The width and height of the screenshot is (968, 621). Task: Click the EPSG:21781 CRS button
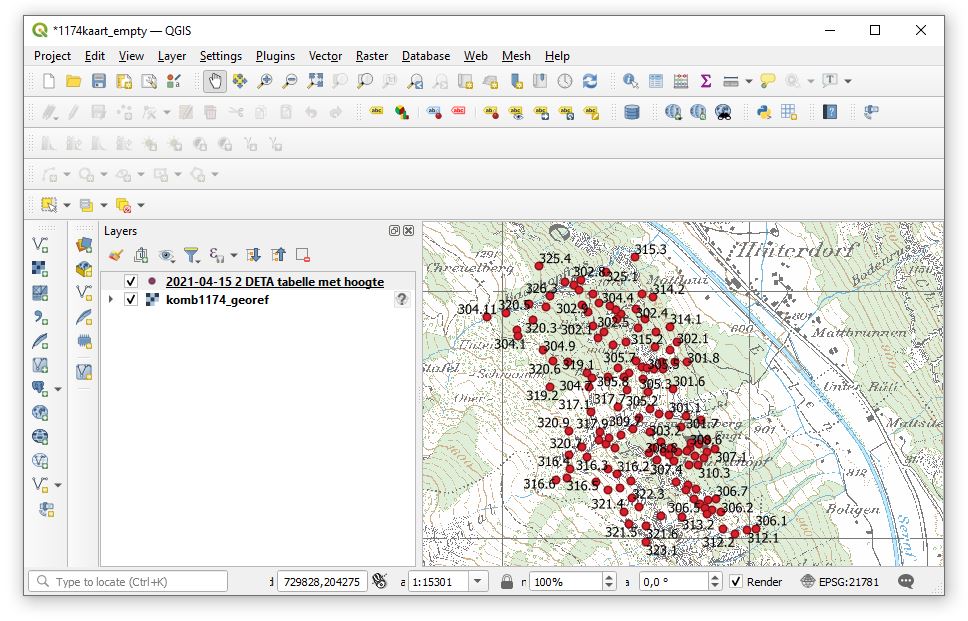[840, 582]
